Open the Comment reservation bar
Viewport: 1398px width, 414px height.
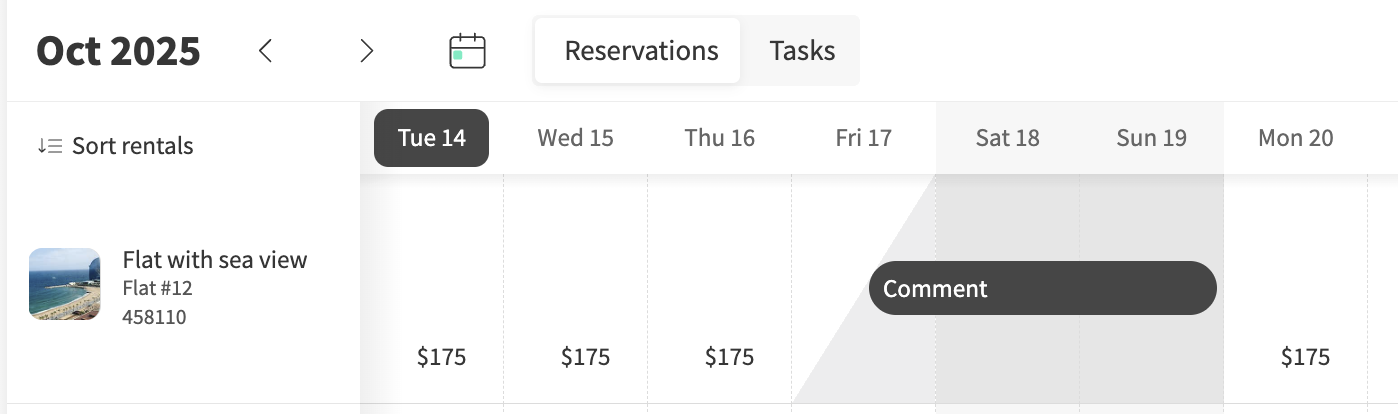[x=1042, y=288]
